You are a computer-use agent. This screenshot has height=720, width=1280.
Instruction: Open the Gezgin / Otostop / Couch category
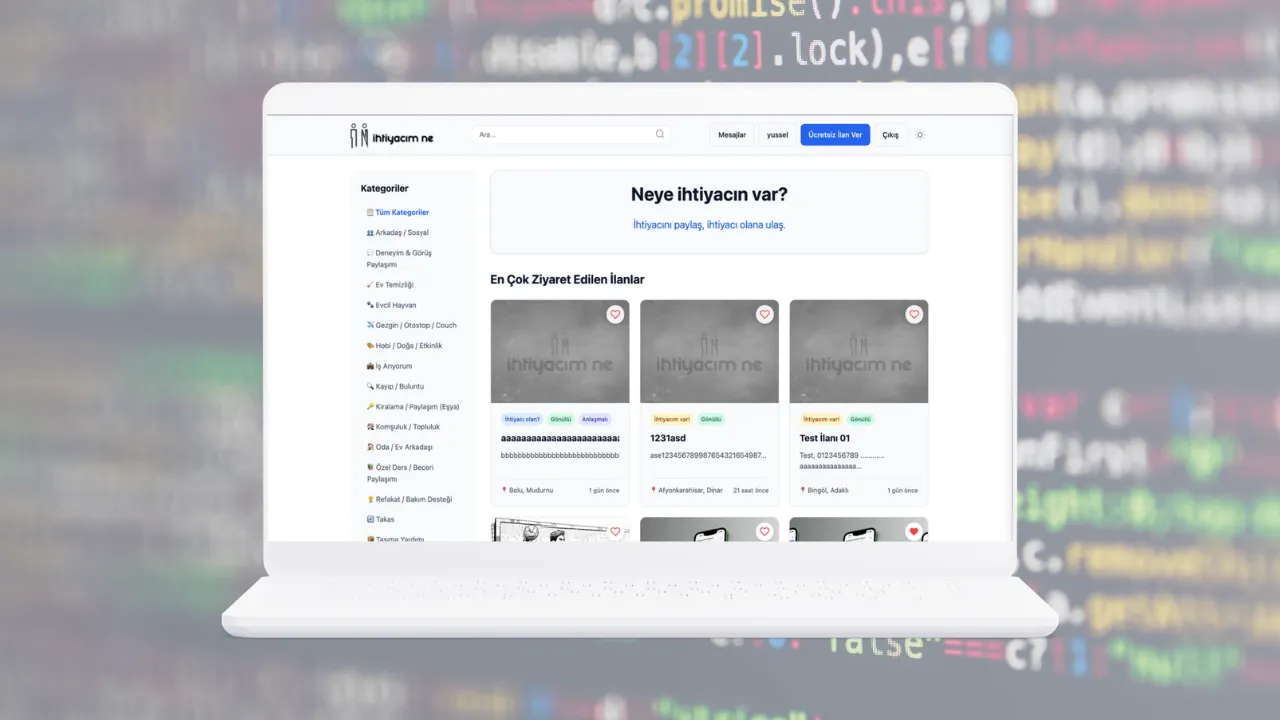[415, 325]
